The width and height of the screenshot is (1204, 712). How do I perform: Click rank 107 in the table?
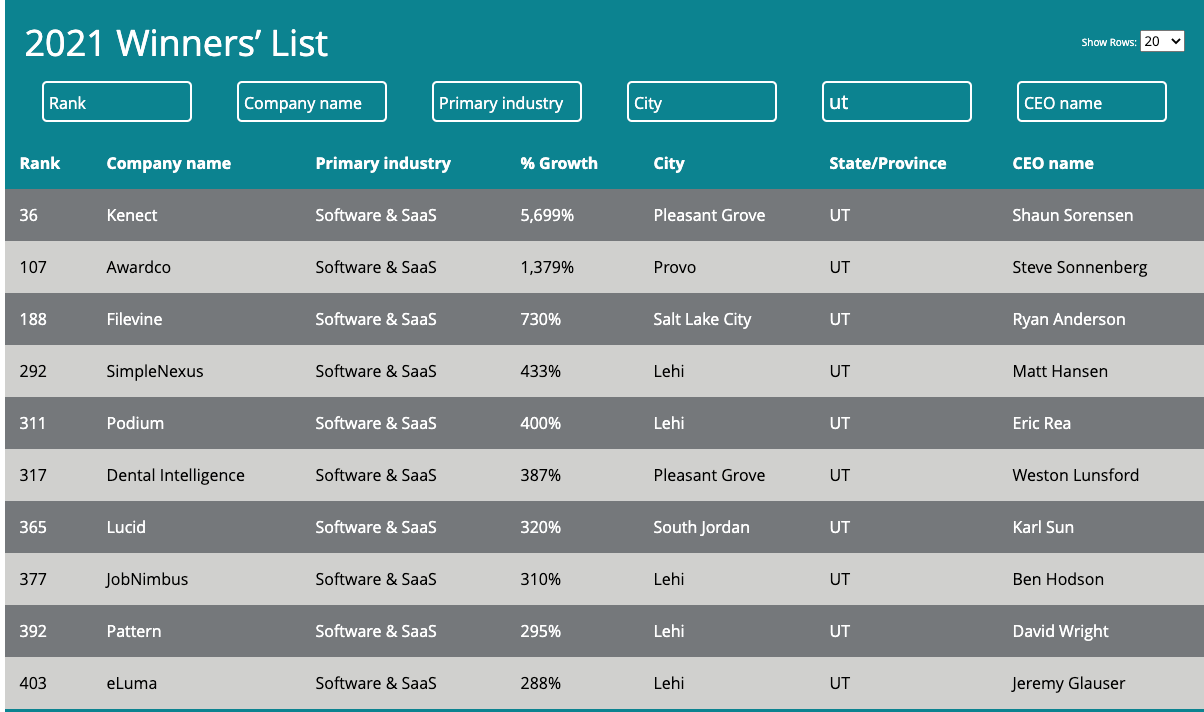[33, 267]
